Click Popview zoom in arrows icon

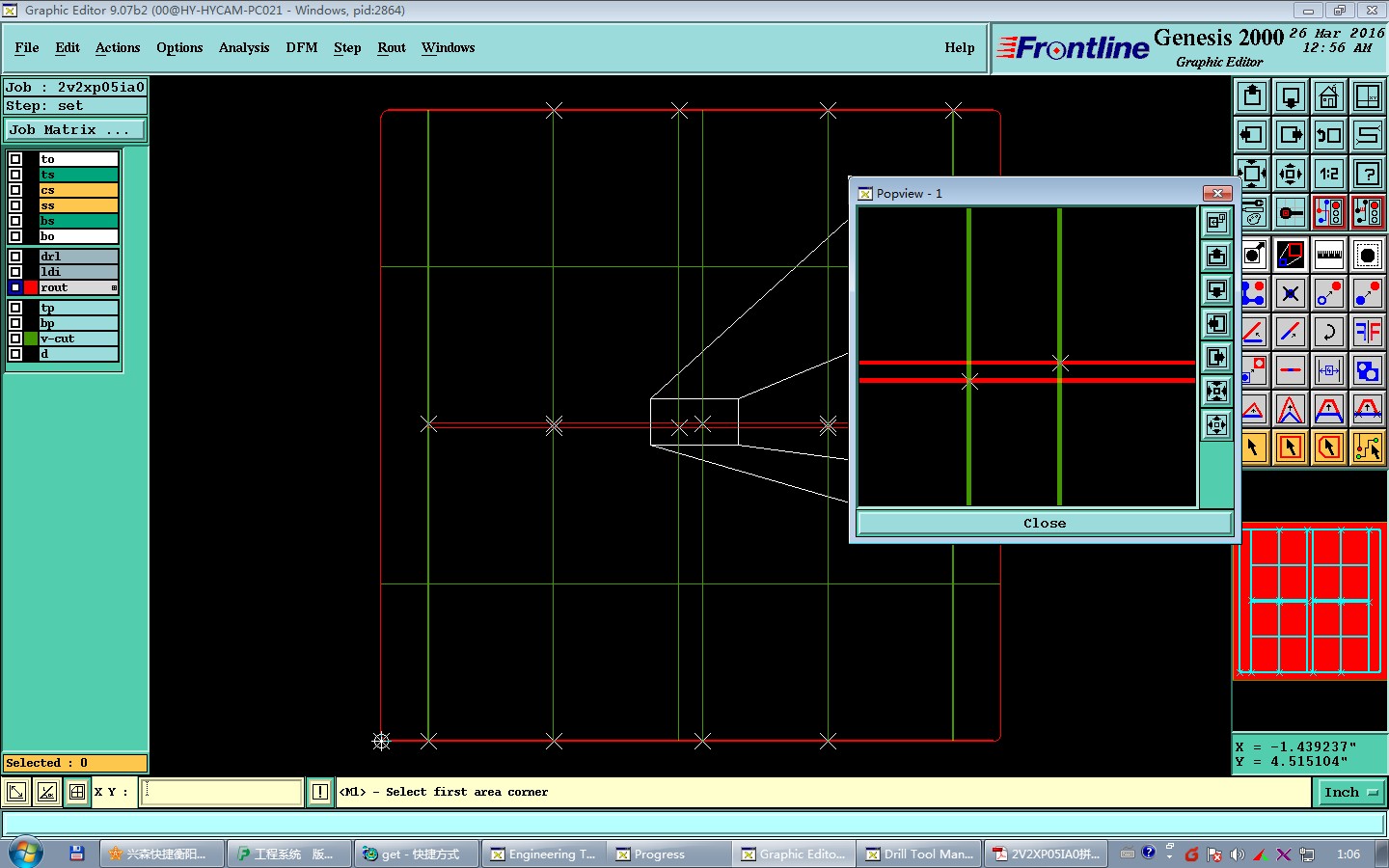pyautogui.click(x=1216, y=391)
